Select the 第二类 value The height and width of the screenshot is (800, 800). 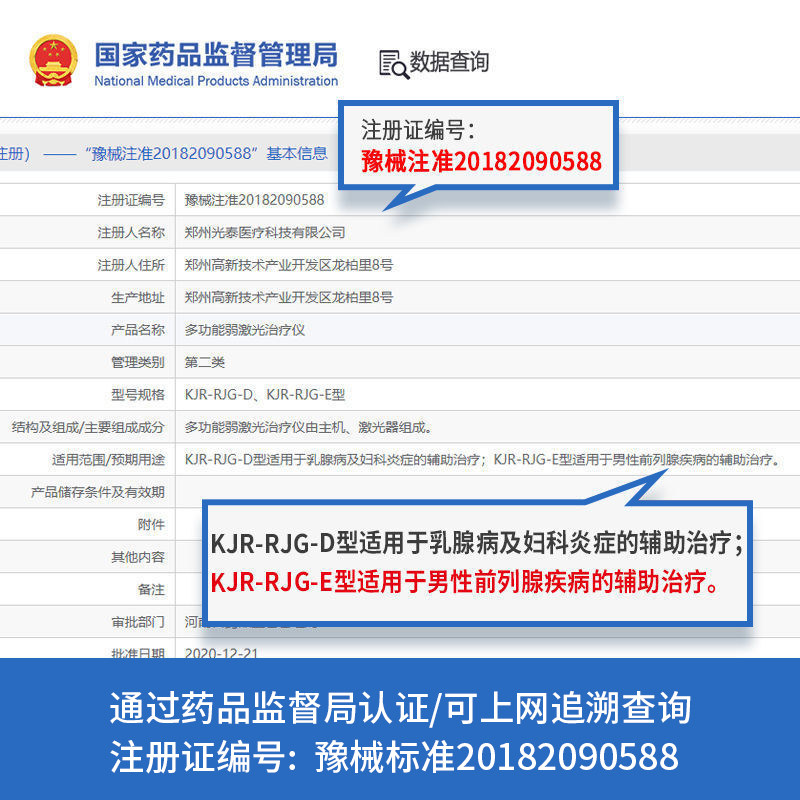pyautogui.click(x=205, y=362)
